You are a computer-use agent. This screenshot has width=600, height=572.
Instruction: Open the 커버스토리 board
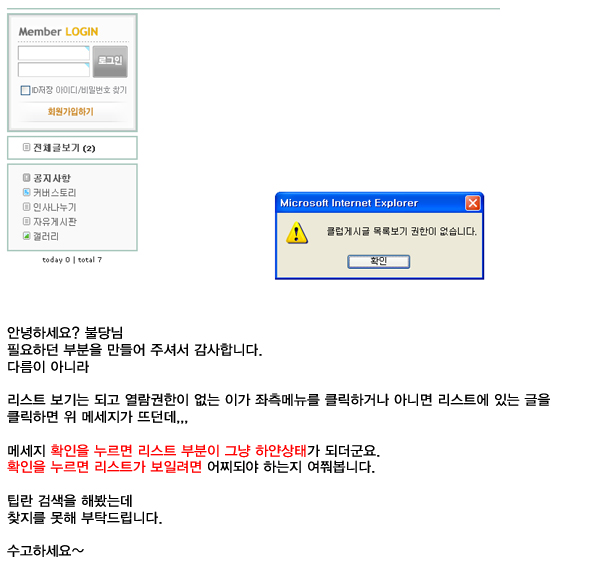[55, 192]
